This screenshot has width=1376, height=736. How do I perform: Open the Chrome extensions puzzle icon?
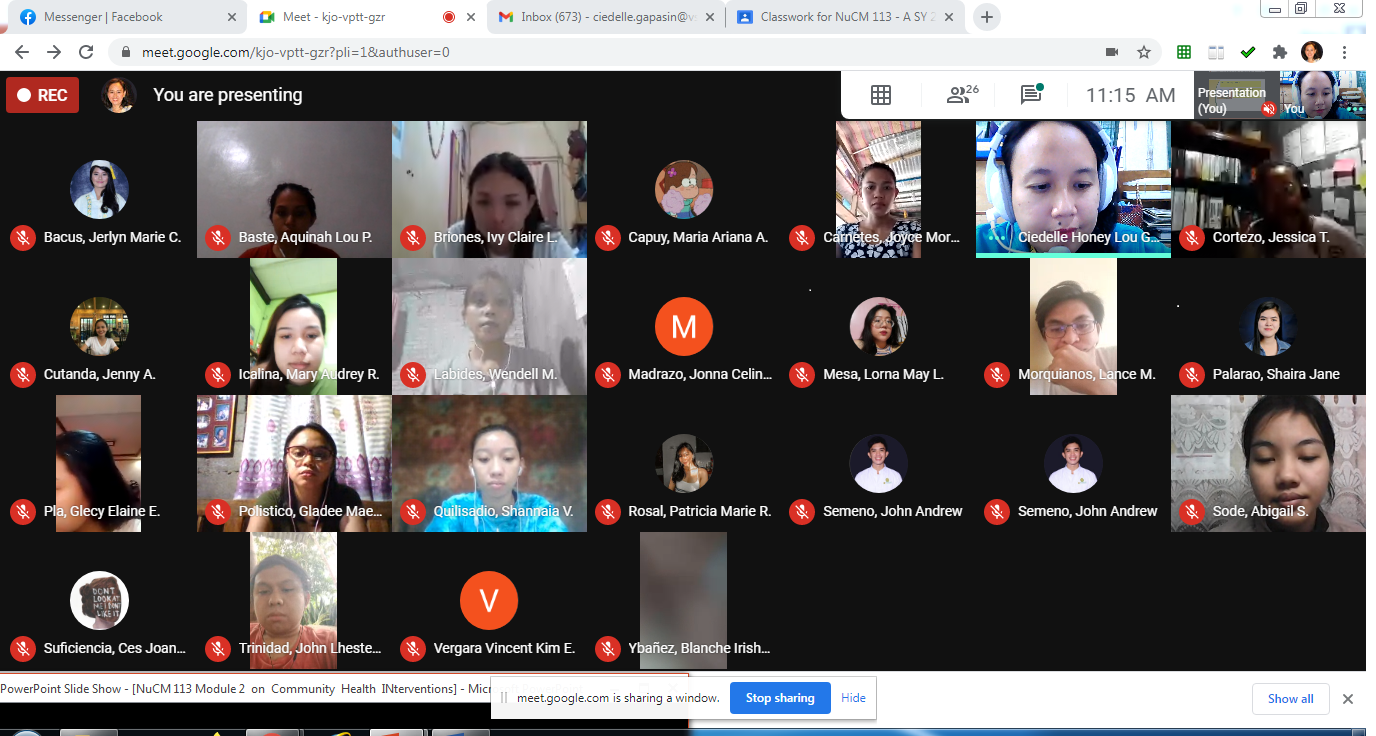1279,52
